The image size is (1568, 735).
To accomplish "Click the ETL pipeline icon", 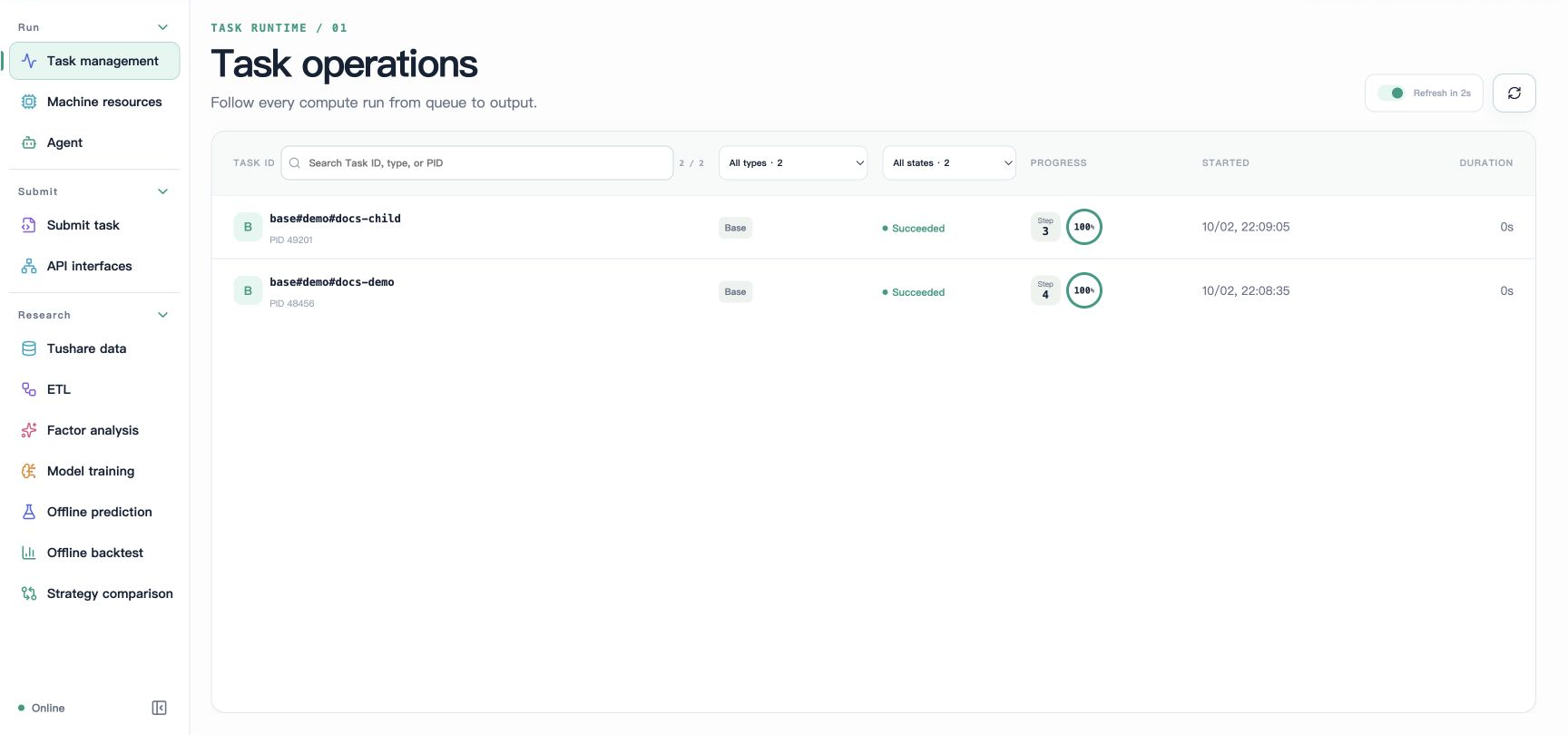I will (29, 389).
